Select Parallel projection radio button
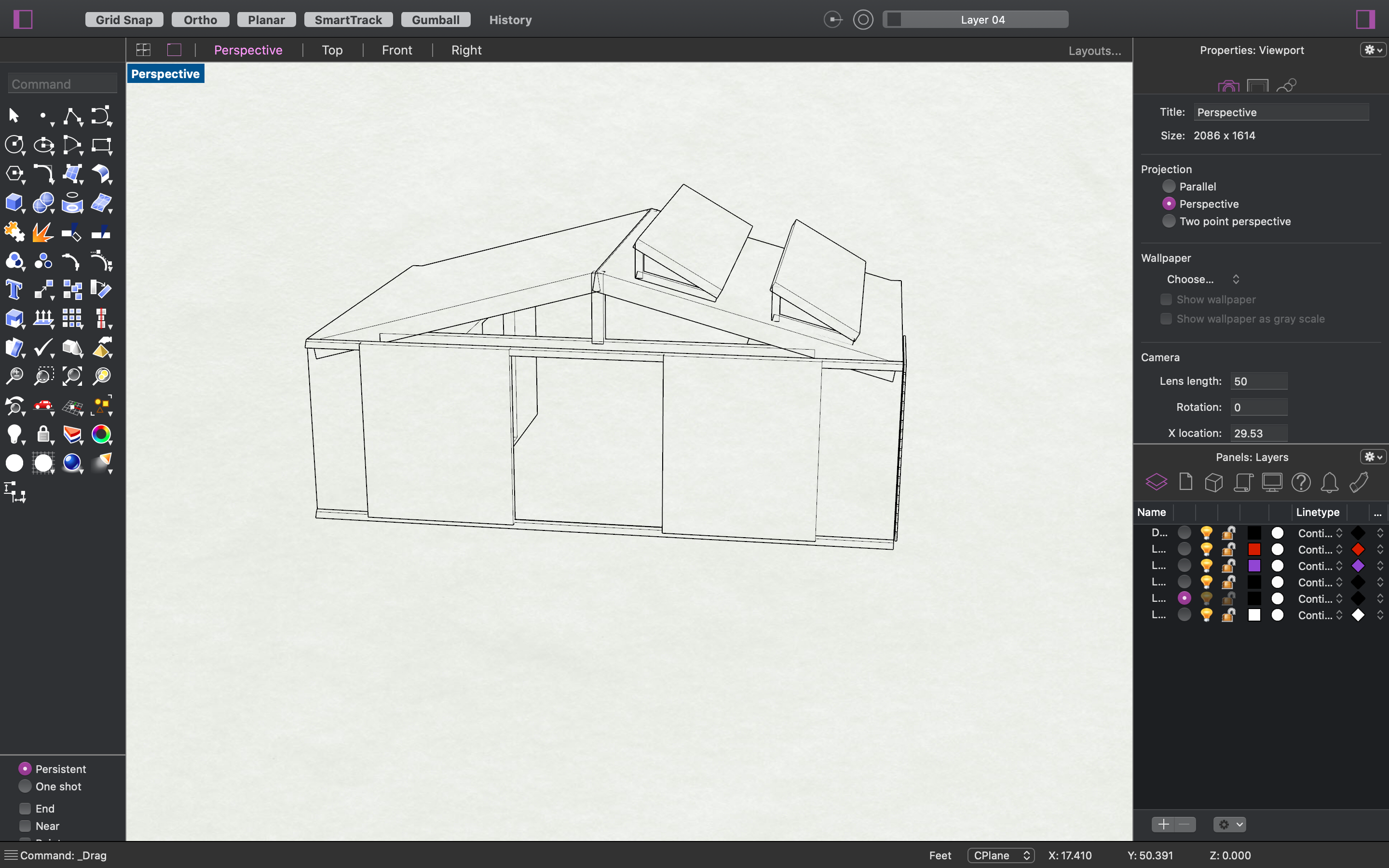Screen dimensions: 1389x868 coord(1169,186)
